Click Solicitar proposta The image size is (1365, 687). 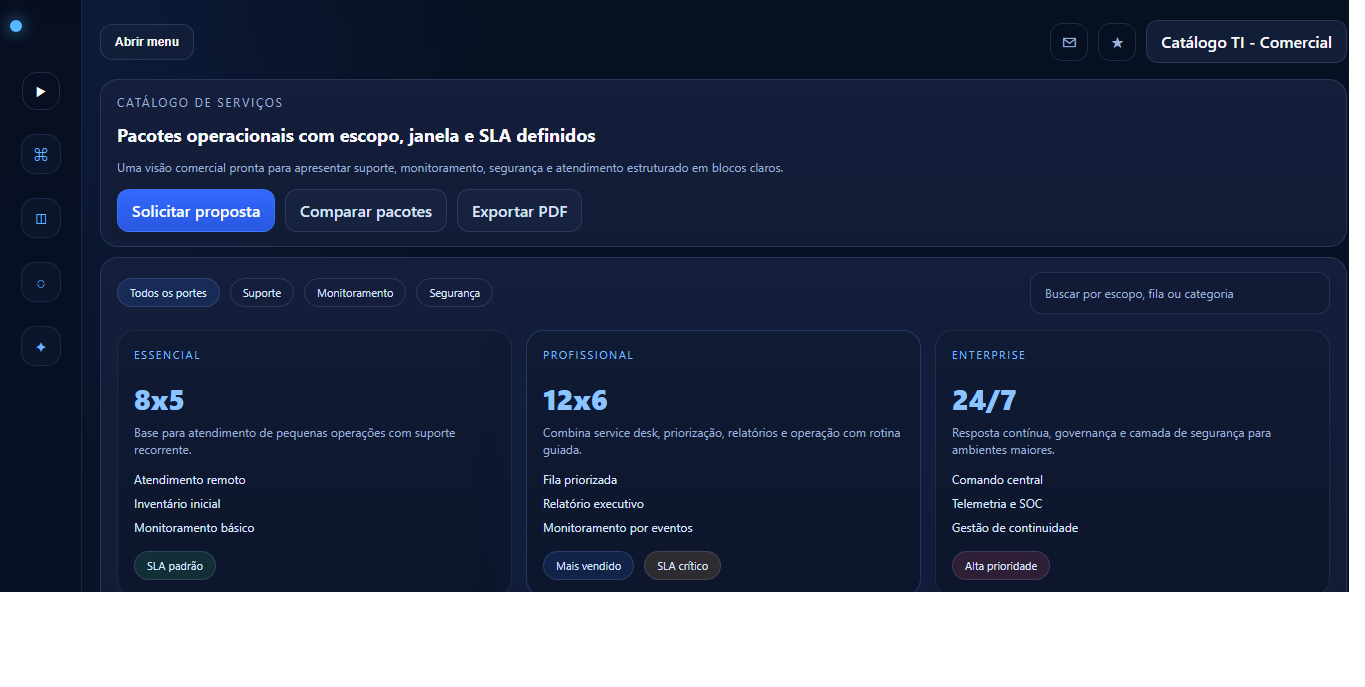[x=195, y=210]
